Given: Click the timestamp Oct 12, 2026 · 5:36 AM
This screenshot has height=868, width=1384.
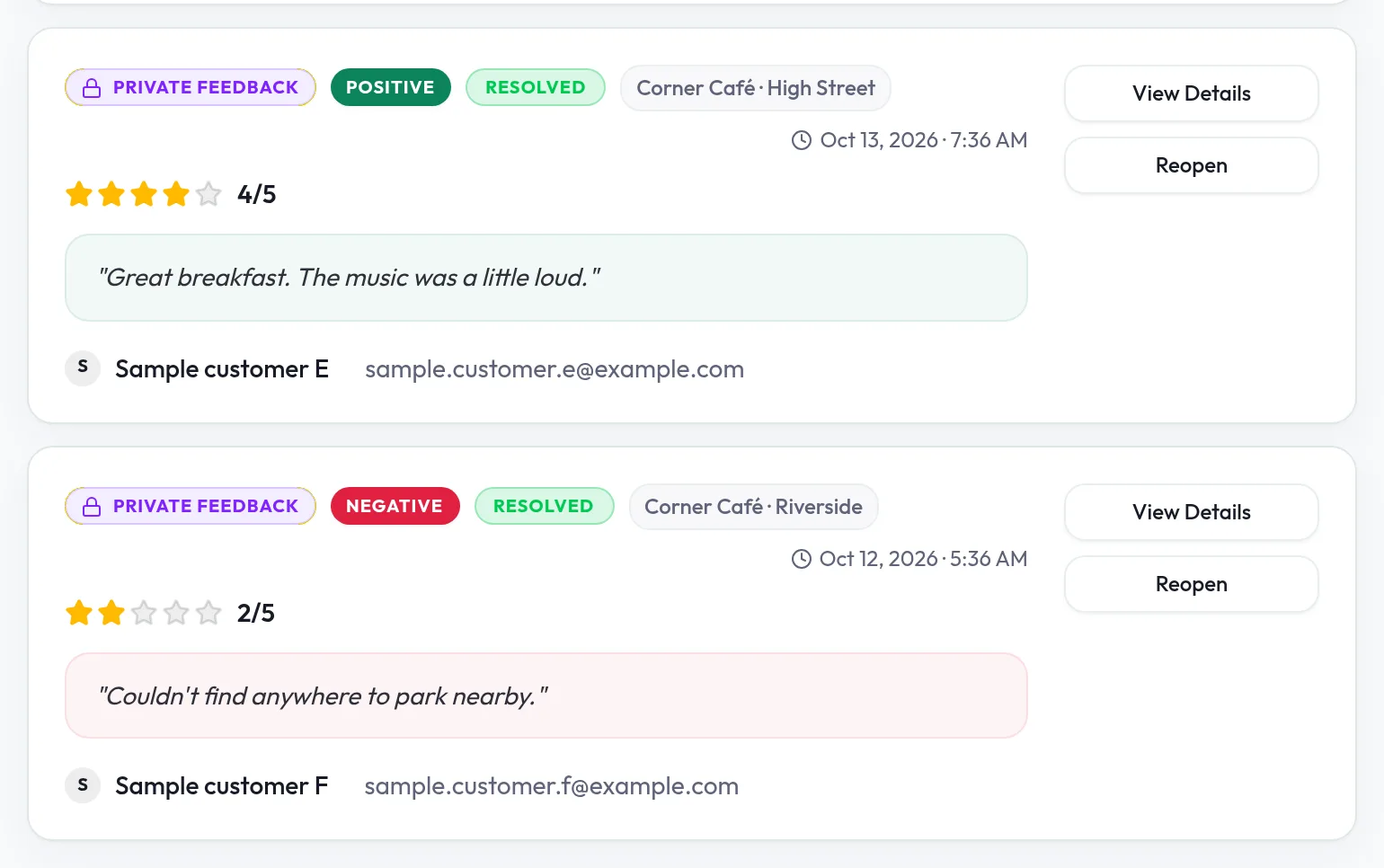Looking at the screenshot, I should point(923,559).
